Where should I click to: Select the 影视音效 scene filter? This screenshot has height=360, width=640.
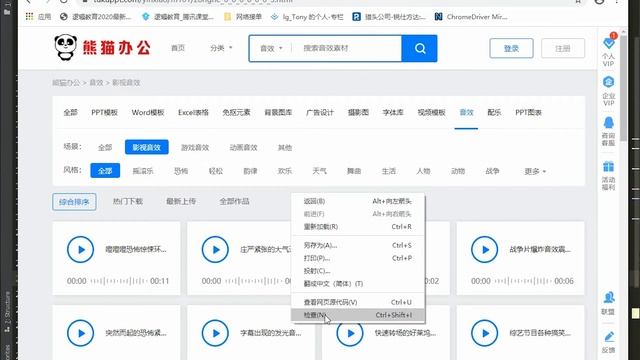click(147, 147)
